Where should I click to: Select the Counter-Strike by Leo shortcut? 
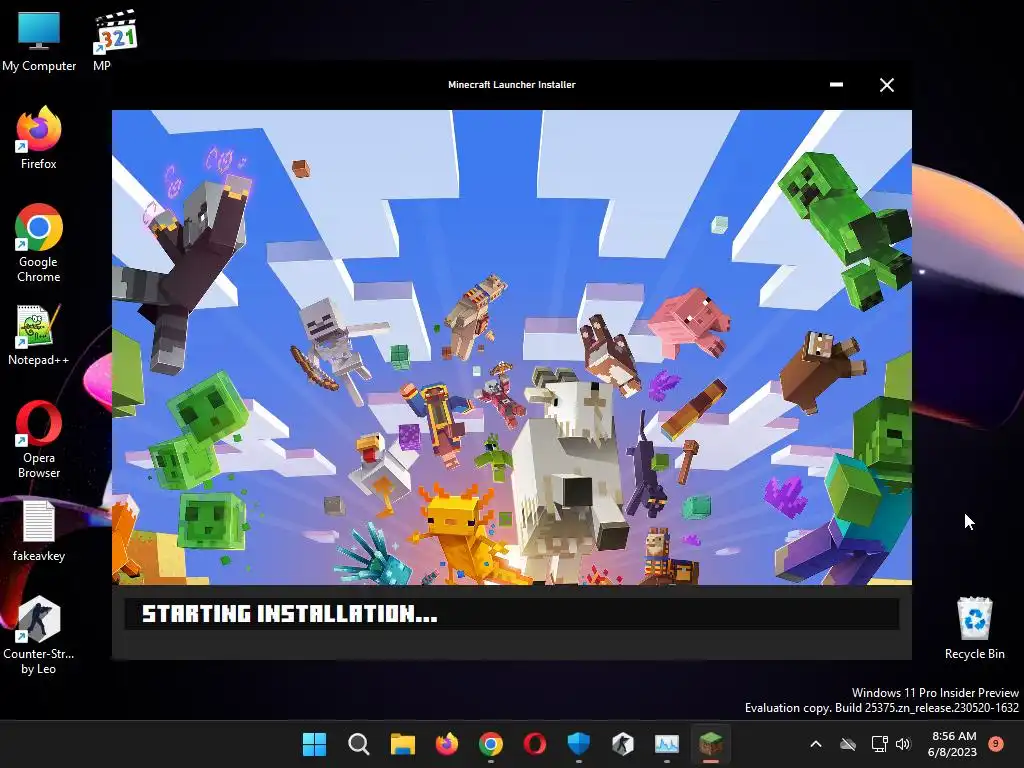(x=39, y=635)
